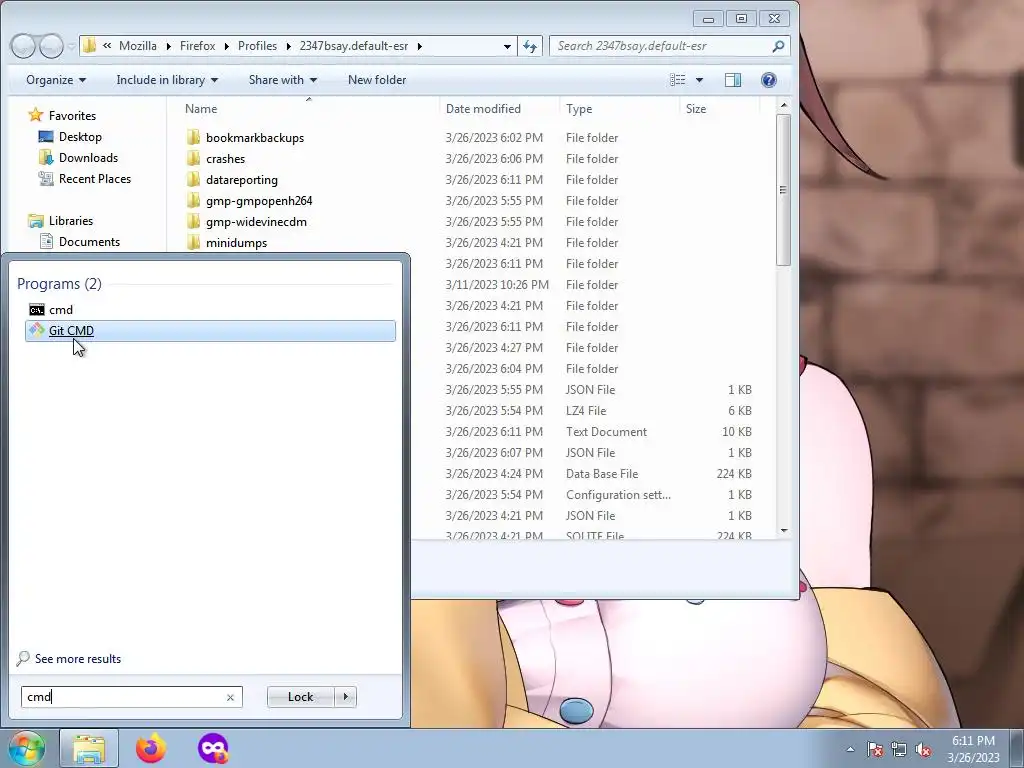Click scrollbar down arrow in file list

pos(784,531)
